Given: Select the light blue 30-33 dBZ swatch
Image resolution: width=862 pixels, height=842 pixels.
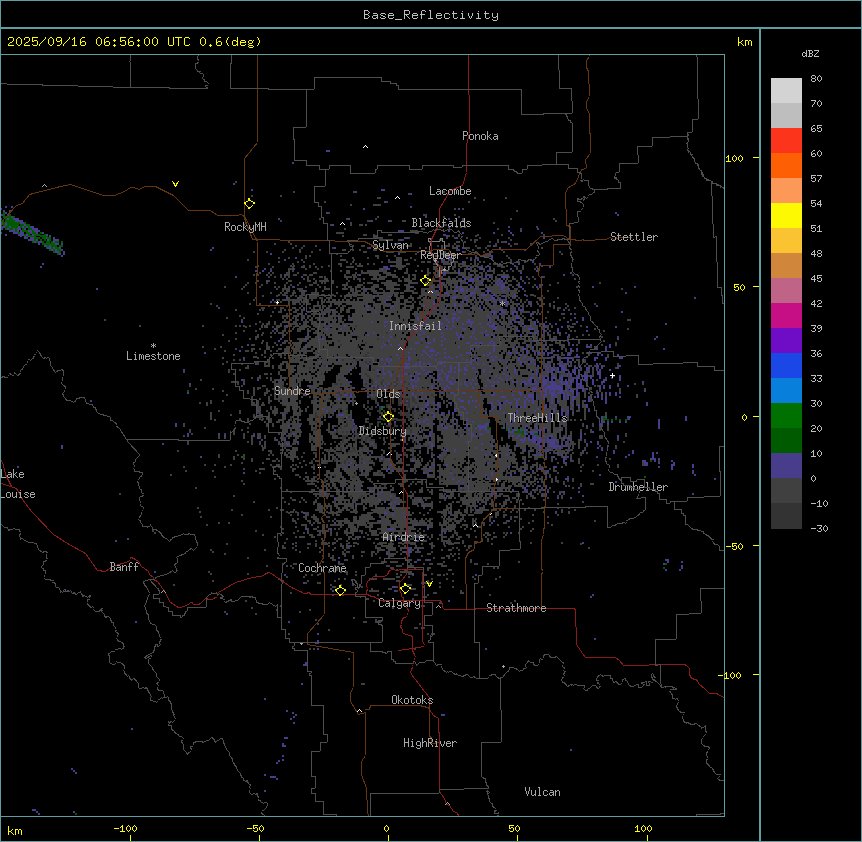Looking at the screenshot, I should (786, 391).
